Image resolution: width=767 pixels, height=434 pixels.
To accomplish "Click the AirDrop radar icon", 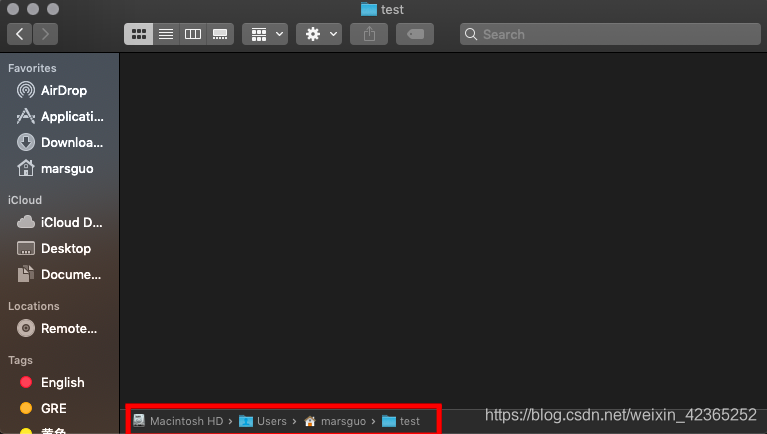I will [x=26, y=91].
